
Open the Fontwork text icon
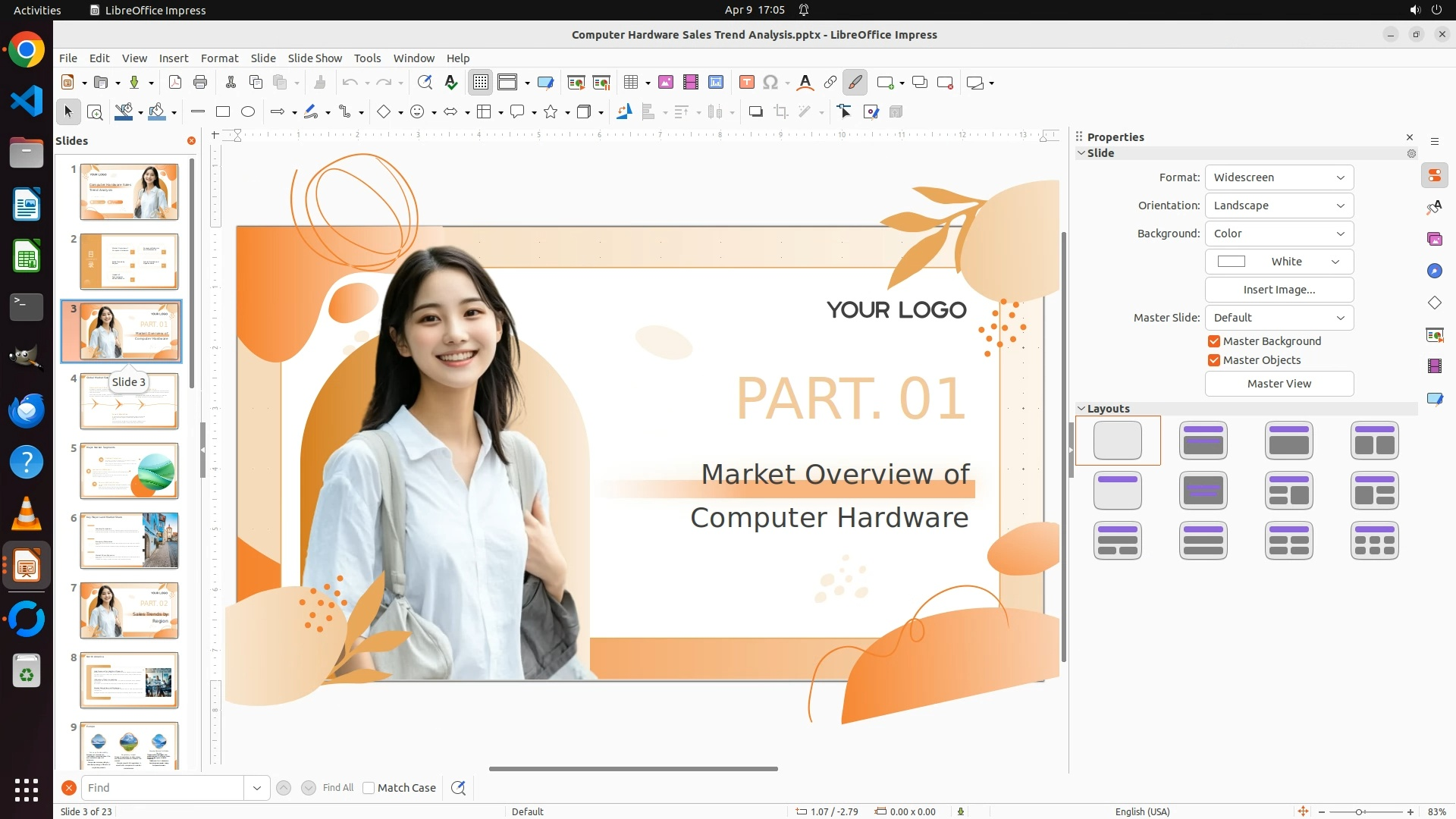click(x=805, y=83)
